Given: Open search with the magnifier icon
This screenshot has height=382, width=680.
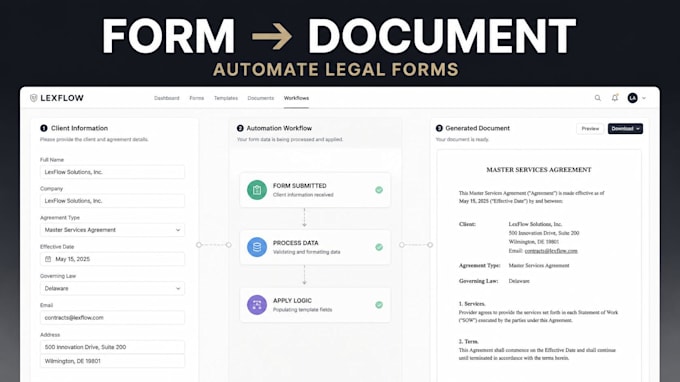Looking at the screenshot, I should [598, 98].
